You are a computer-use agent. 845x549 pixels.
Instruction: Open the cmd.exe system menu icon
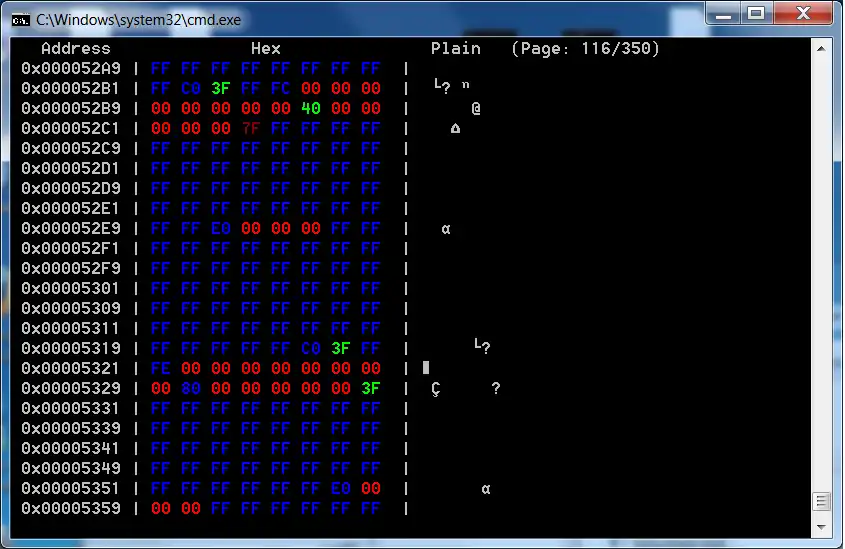click(20, 20)
